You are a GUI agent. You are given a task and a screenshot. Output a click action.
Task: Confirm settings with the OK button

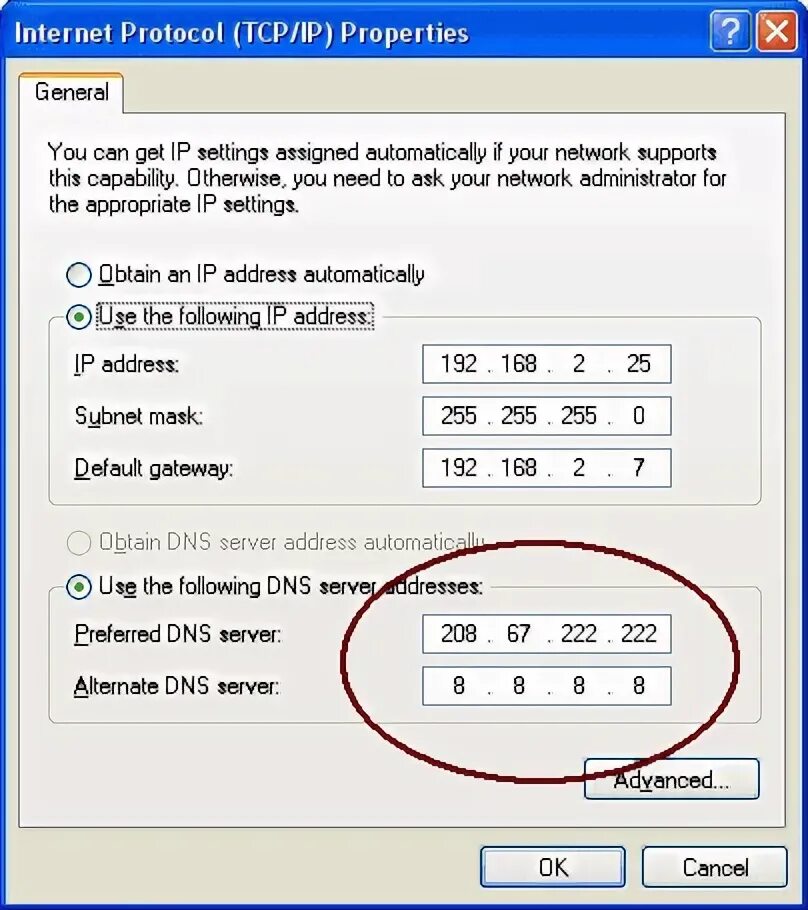[x=553, y=867]
